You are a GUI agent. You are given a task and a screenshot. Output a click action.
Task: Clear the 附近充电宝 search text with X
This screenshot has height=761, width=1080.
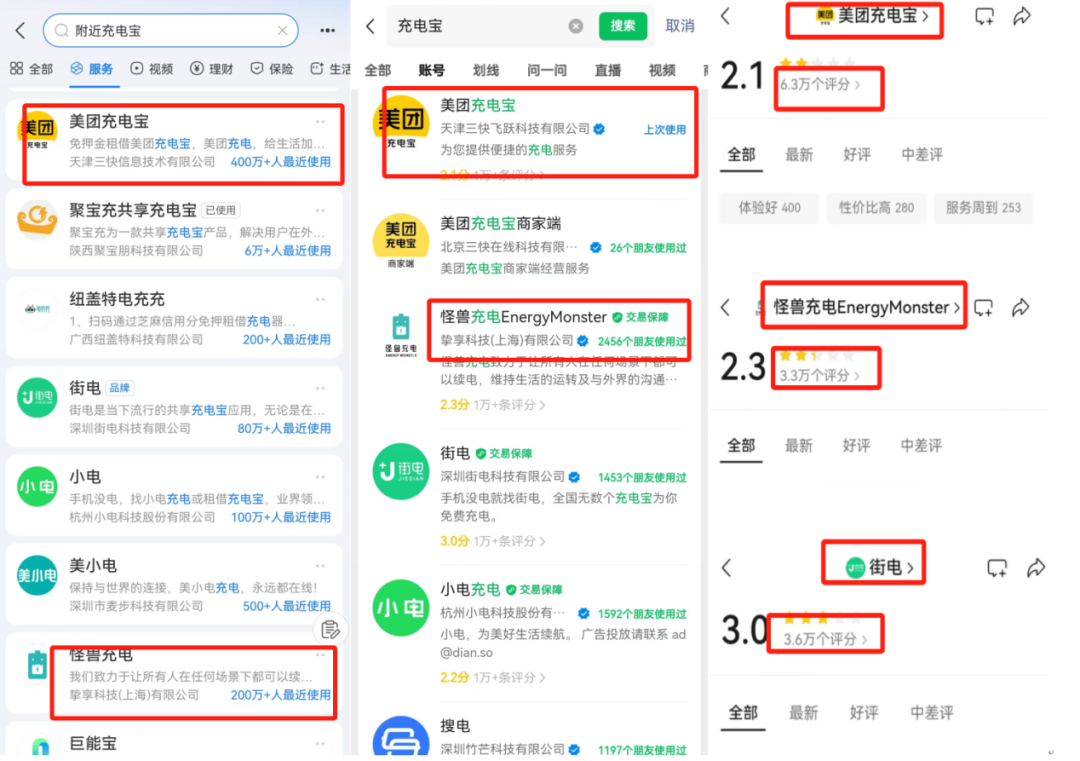click(x=282, y=31)
